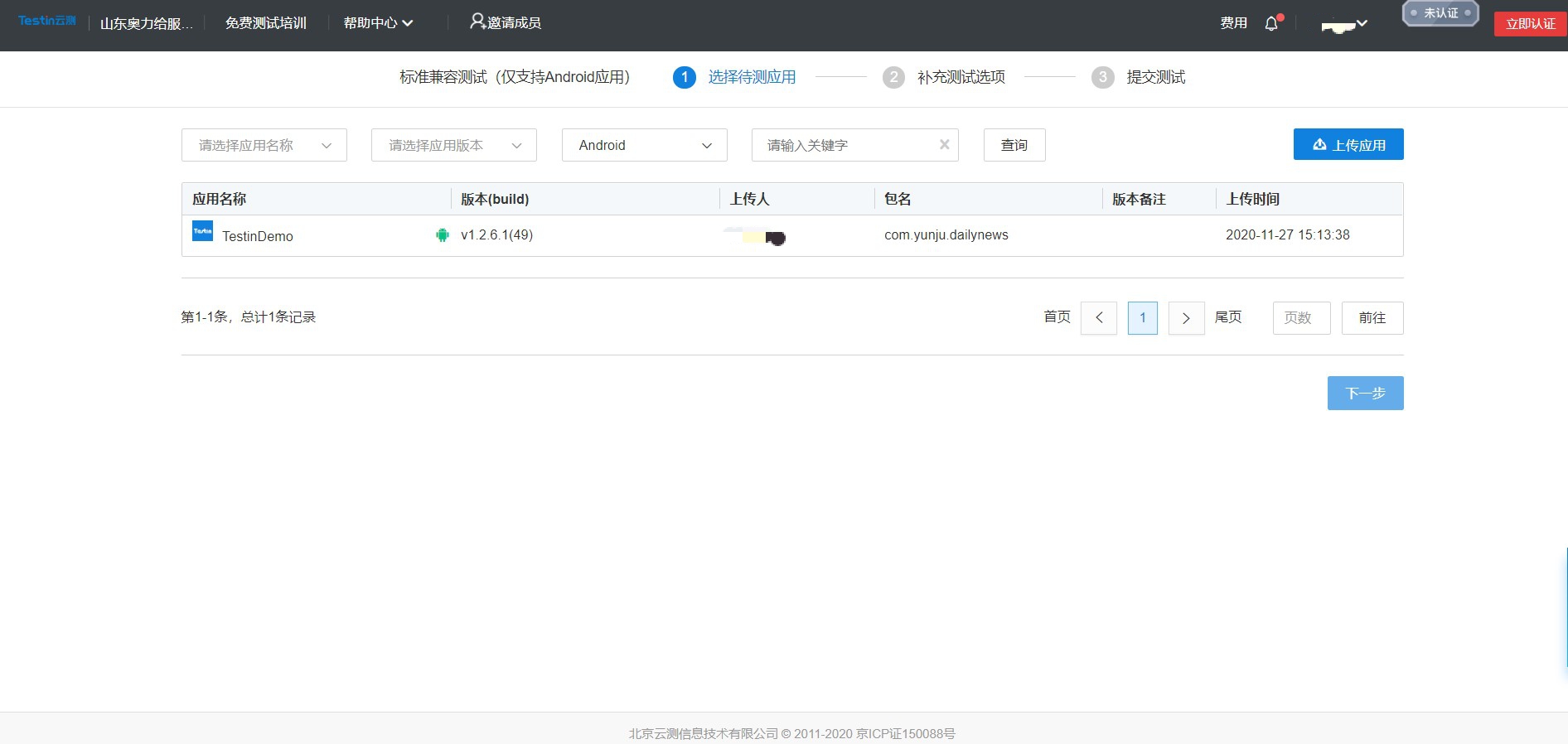The image size is (1568, 744).
Task: Select the TestinDemo row name
Action: pyautogui.click(x=258, y=236)
